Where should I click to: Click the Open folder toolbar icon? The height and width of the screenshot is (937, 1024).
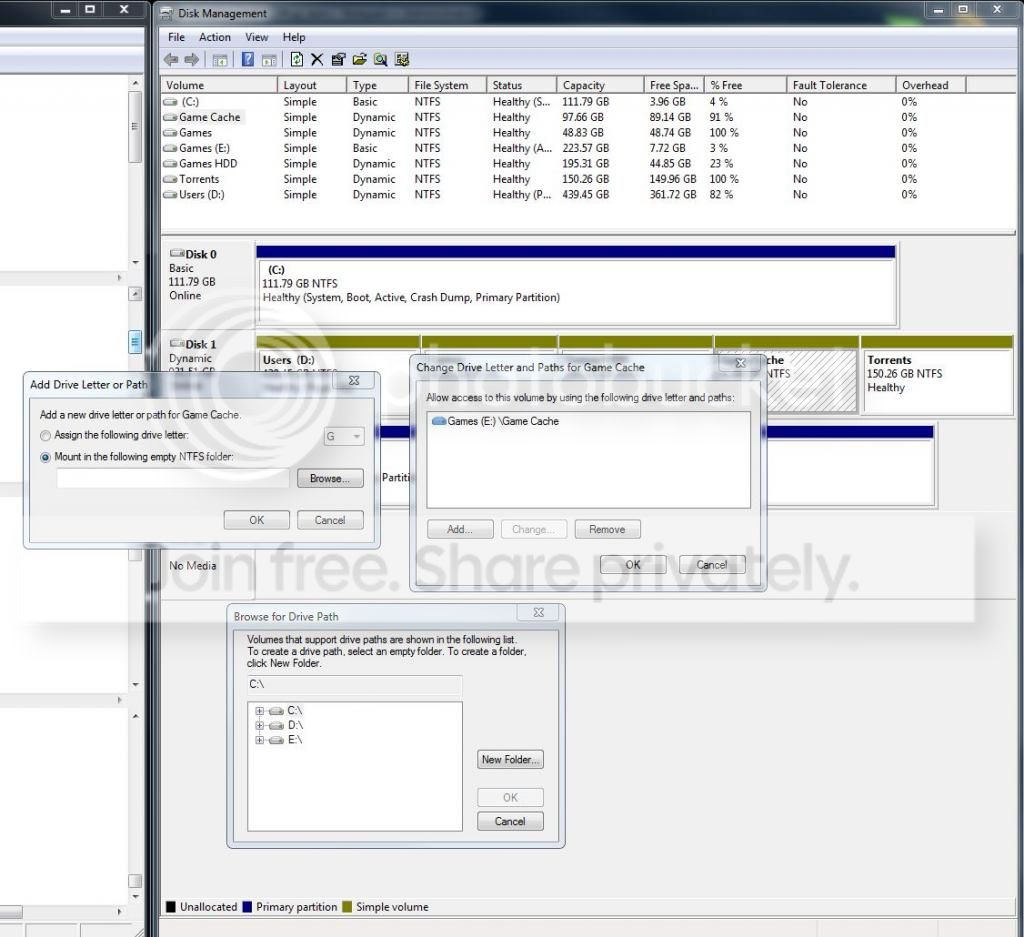[x=359, y=59]
